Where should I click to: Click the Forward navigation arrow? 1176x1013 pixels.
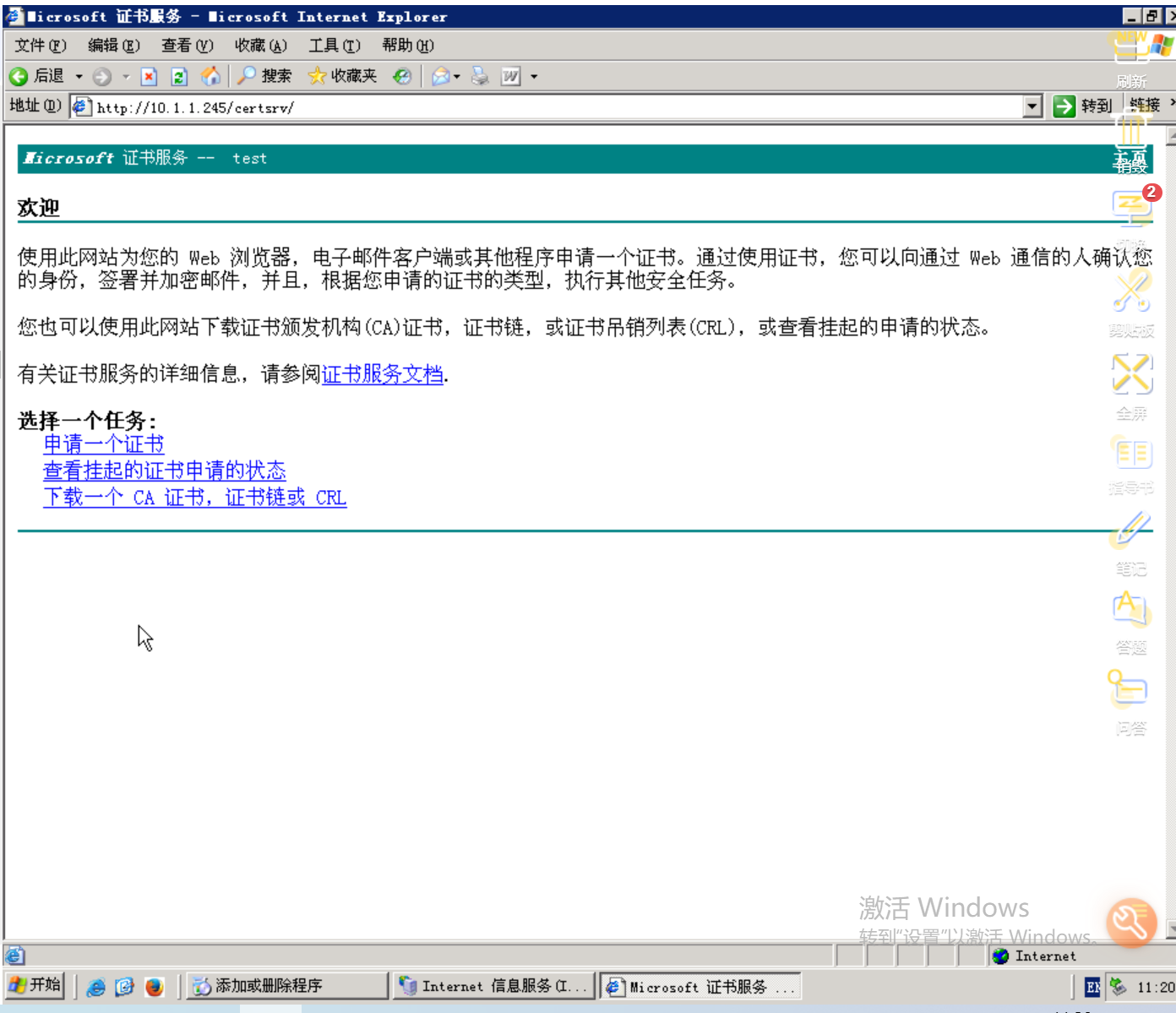pos(101,77)
